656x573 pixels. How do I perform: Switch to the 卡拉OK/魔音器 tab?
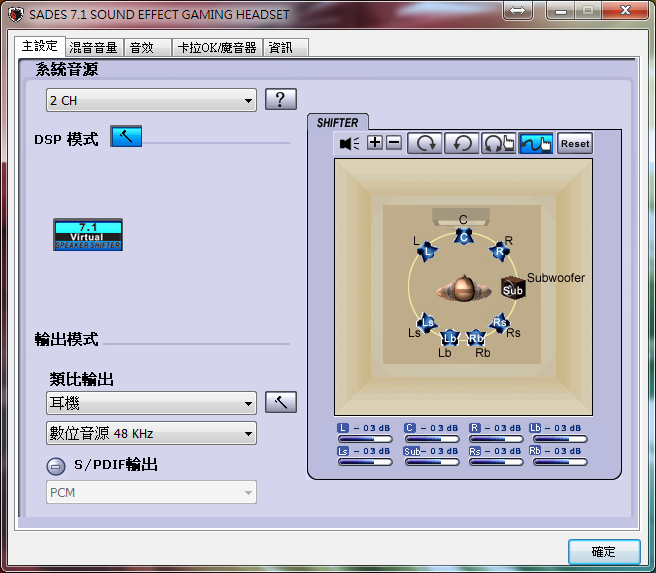[x=217, y=47]
